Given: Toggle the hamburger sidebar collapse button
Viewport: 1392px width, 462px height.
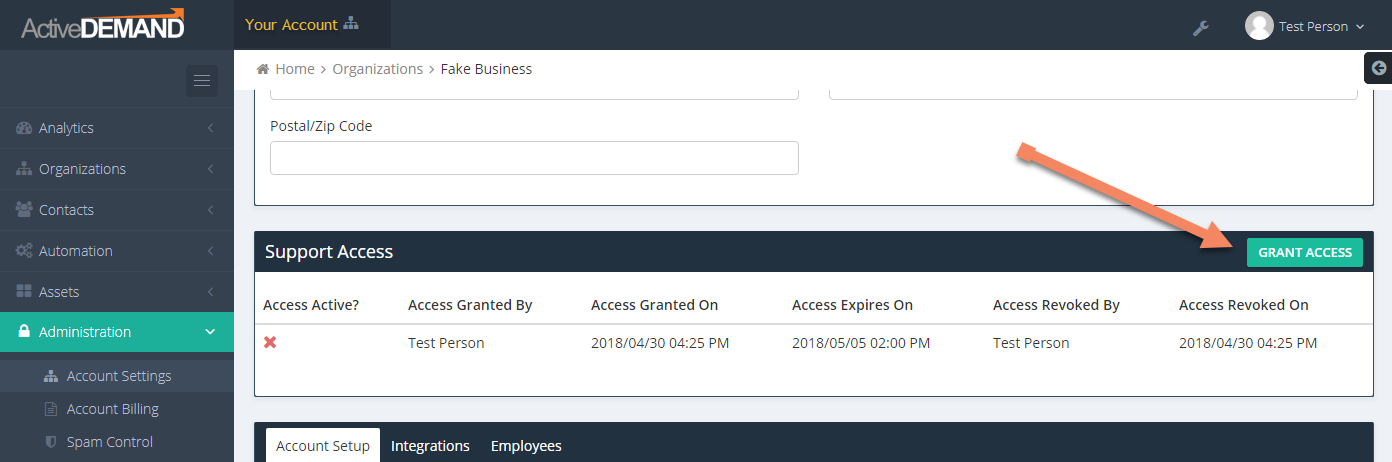Looking at the screenshot, I should coord(201,81).
